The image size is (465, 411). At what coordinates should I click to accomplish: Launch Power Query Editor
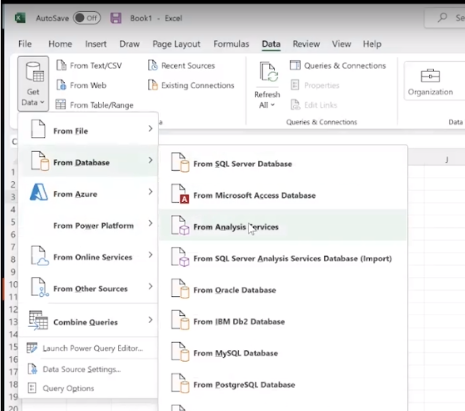click(88, 348)
